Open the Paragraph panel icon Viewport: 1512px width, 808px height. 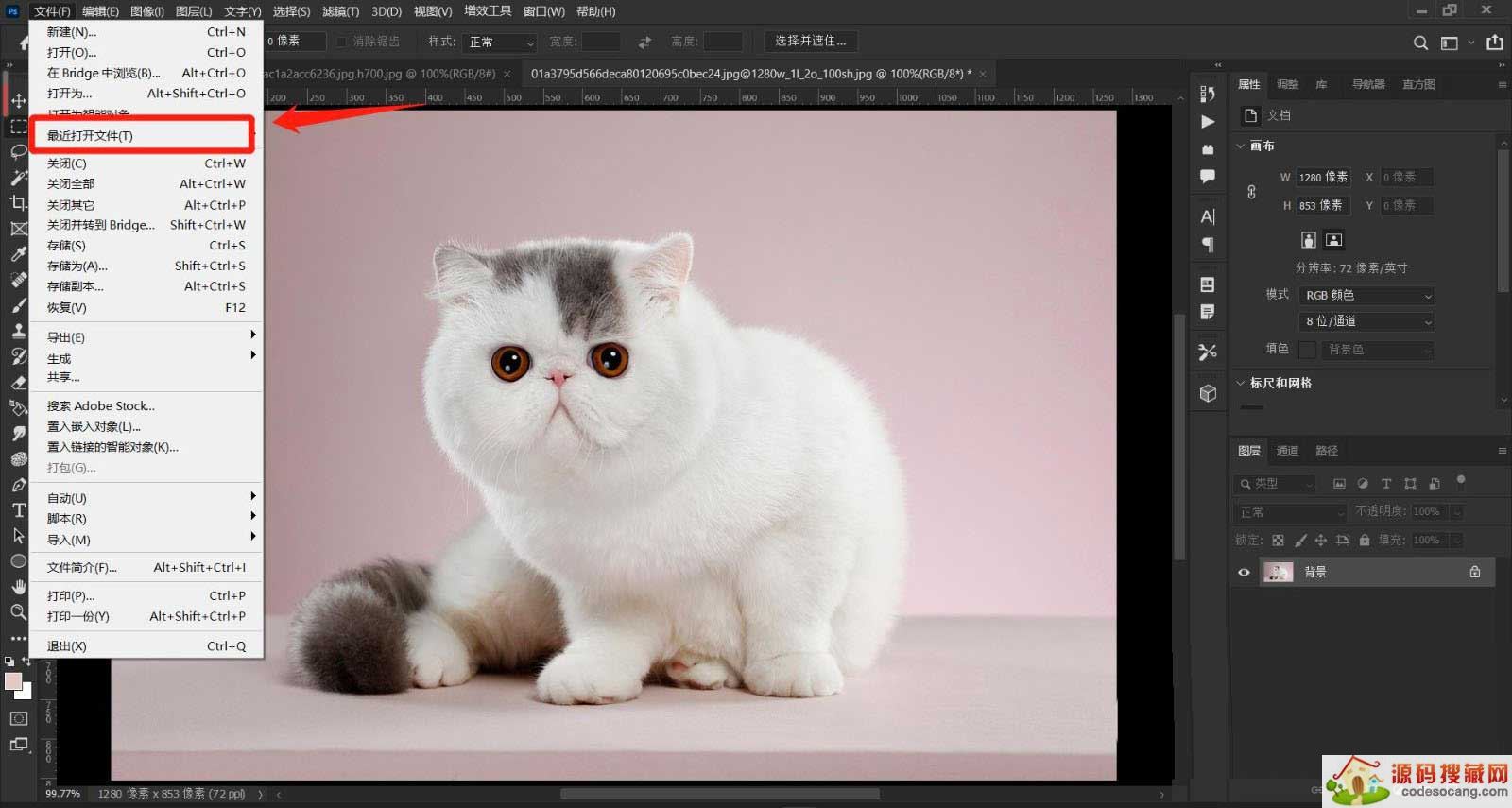coord(1208,245)
